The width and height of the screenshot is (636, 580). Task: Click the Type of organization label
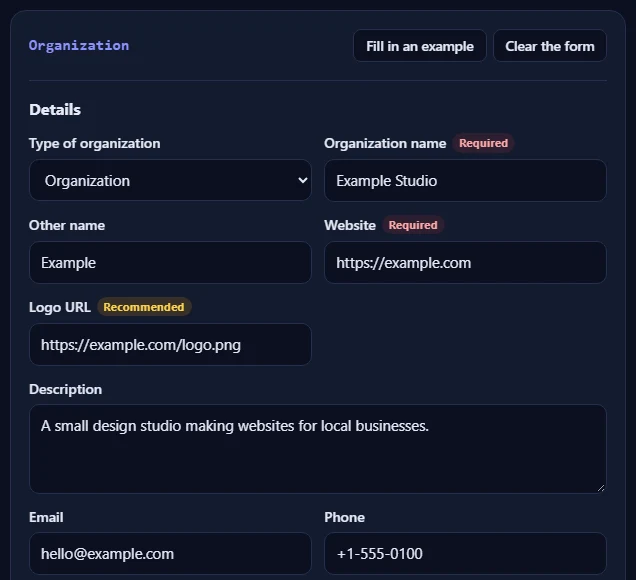pos(95,143)
